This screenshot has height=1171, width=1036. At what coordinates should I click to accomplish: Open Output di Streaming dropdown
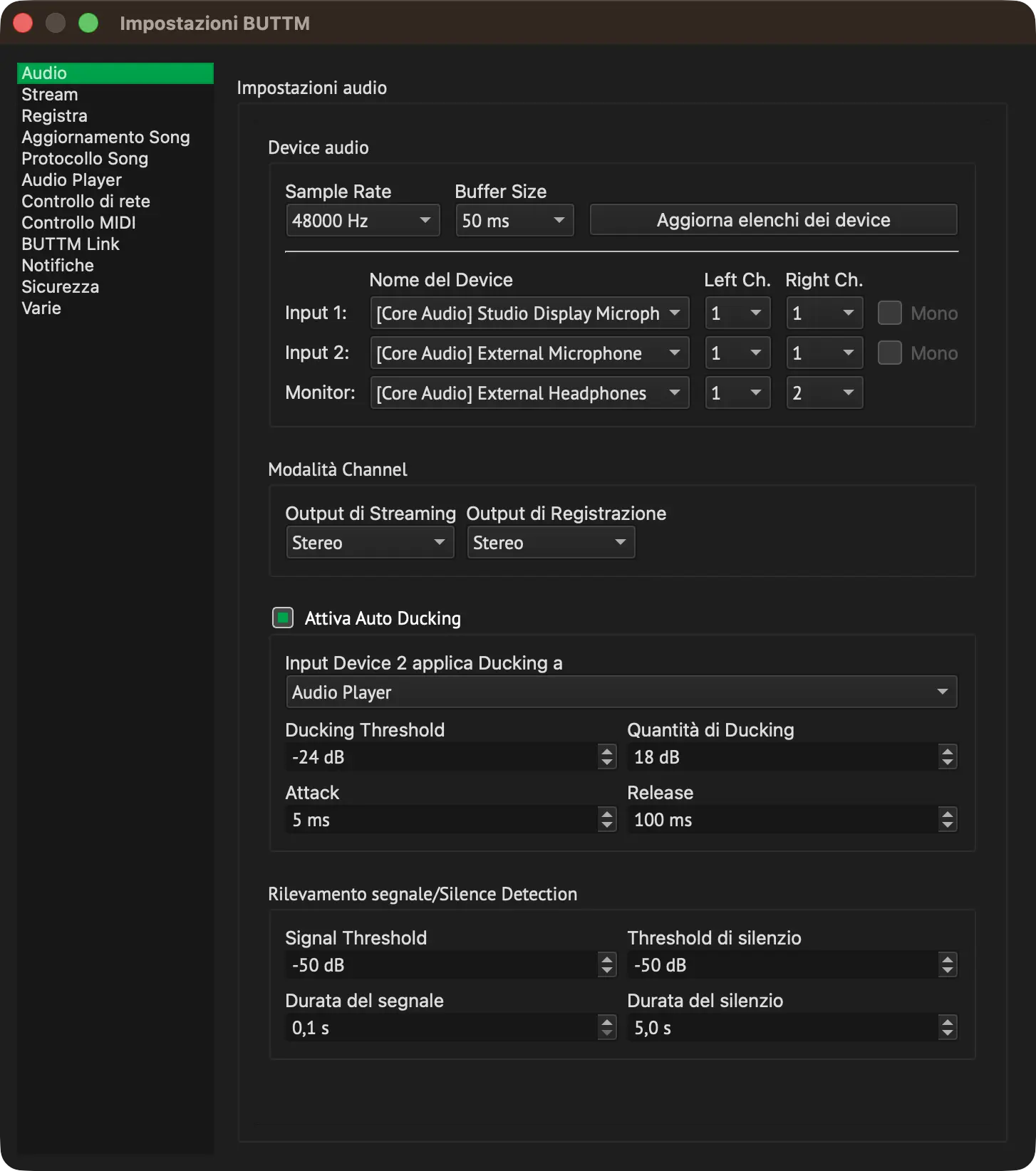click(x=370, y=543)
